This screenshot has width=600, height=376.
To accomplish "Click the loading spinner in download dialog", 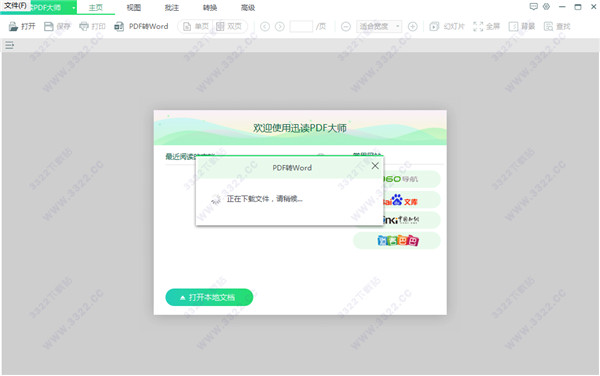I will pos(216,199).
